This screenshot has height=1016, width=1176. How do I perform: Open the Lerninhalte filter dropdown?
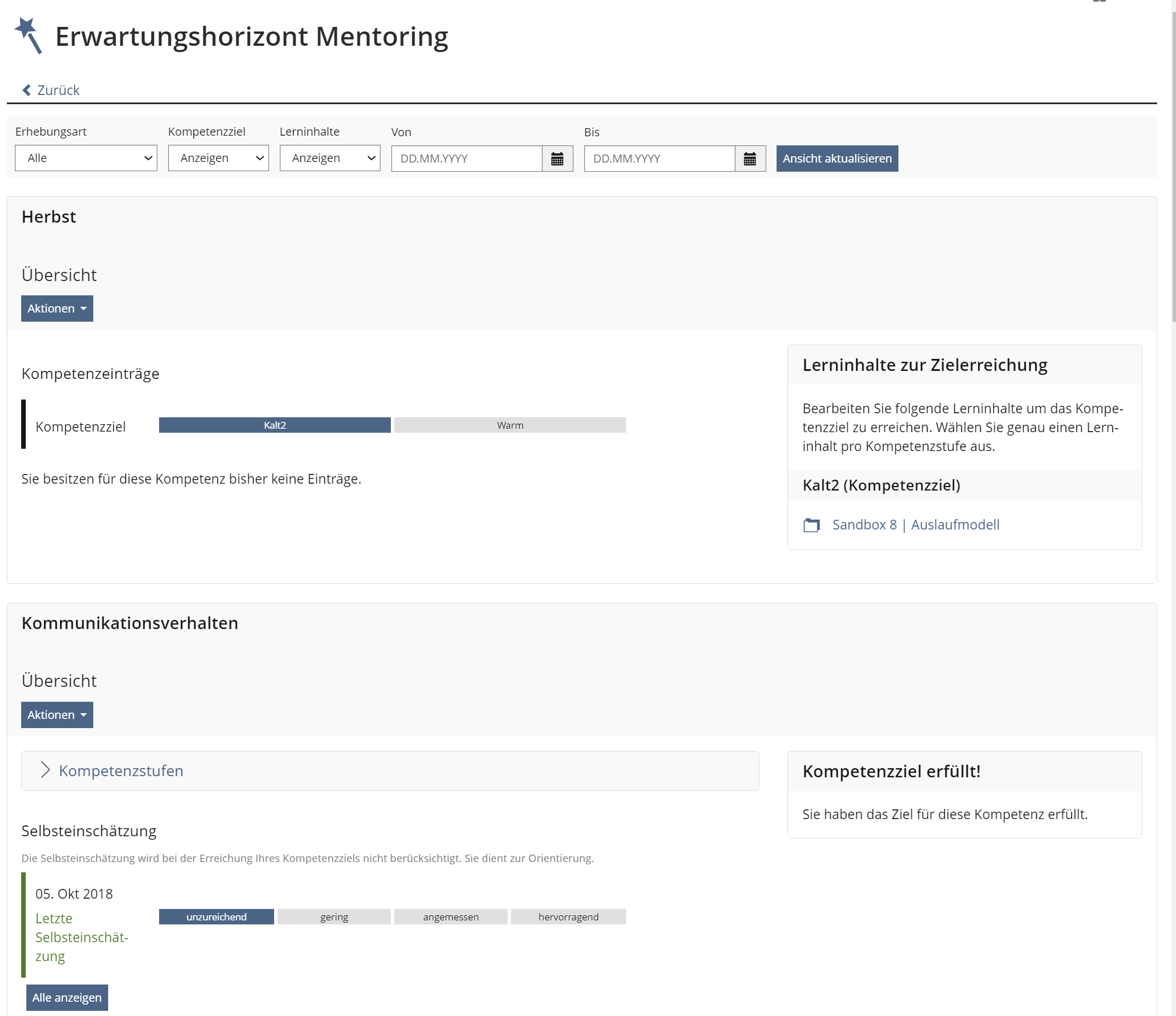click(x=330, y=158)
